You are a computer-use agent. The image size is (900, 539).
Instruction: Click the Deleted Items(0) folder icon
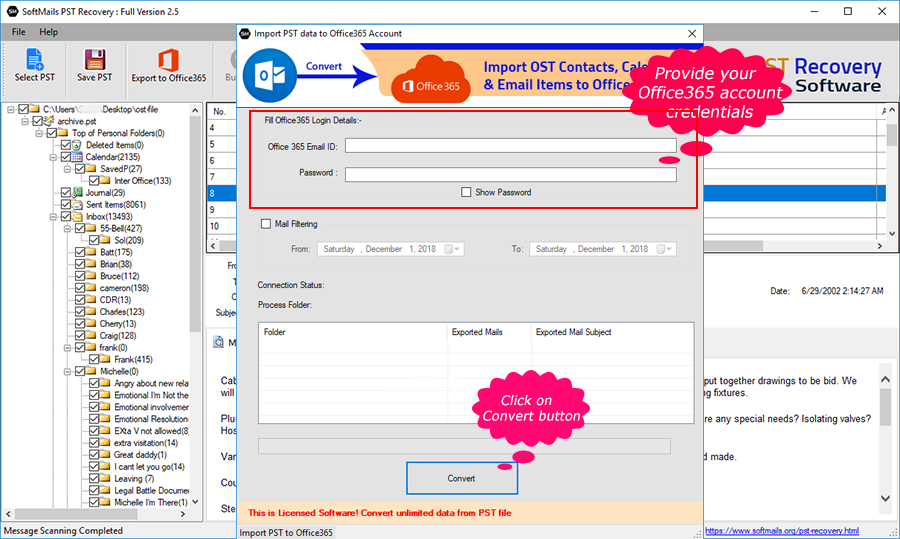click(77, 145)
